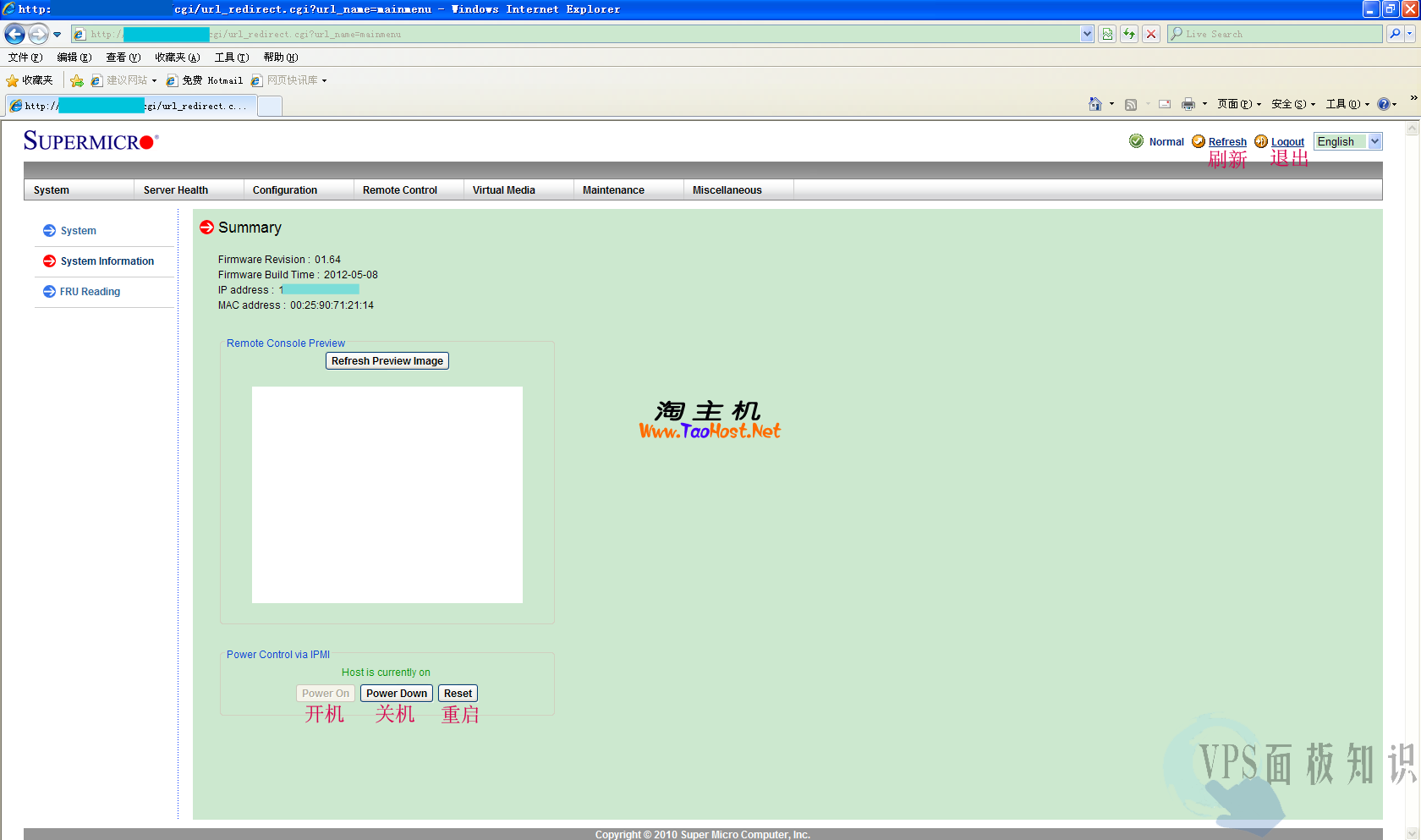Click the RSS feeds icon
The height and width of the screenshot is (840, 1421).
pyautogui.click(x=1131, y=104)
